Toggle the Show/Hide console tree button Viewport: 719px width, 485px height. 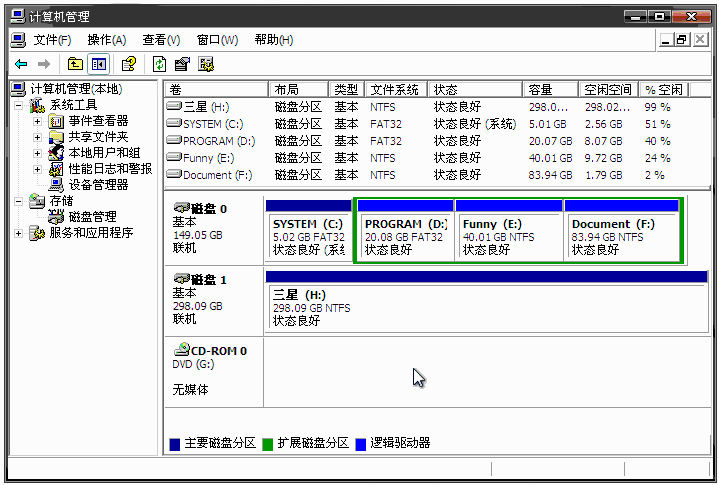pos(99,64)
